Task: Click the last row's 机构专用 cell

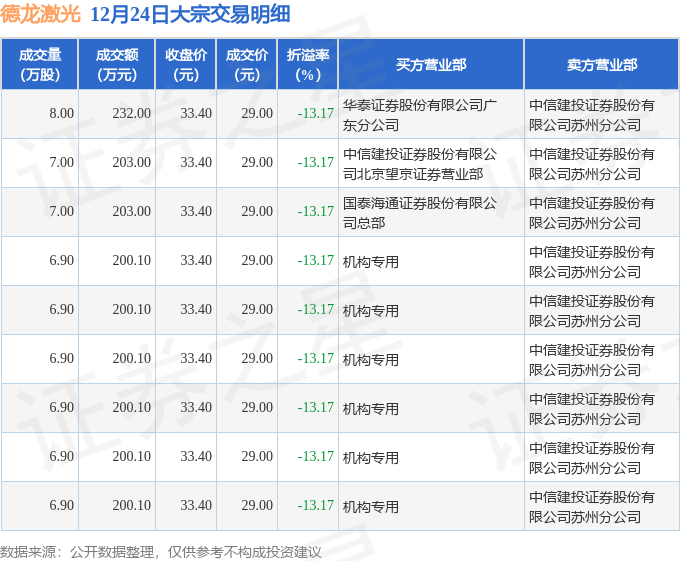Action: tap(431, 506)
